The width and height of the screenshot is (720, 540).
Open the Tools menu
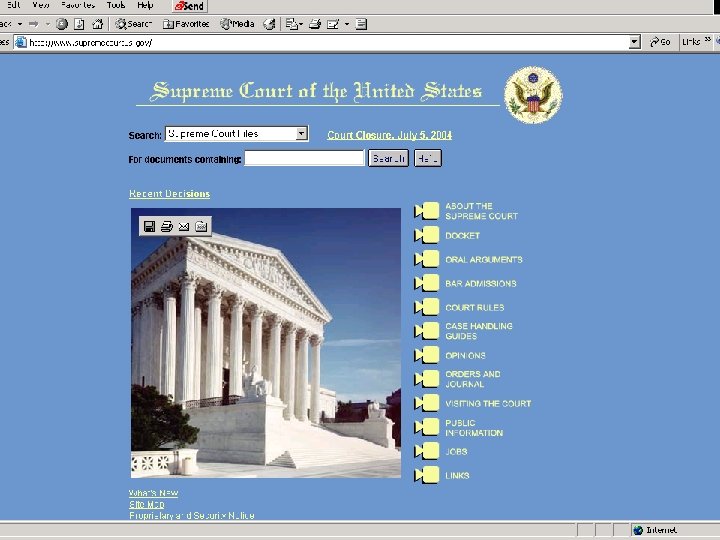pyautogui.click(x=116, y=5)
